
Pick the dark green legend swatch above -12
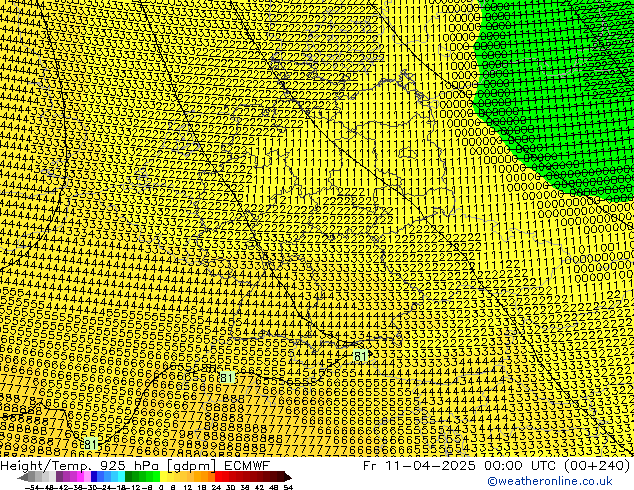(x=129, y=476)
